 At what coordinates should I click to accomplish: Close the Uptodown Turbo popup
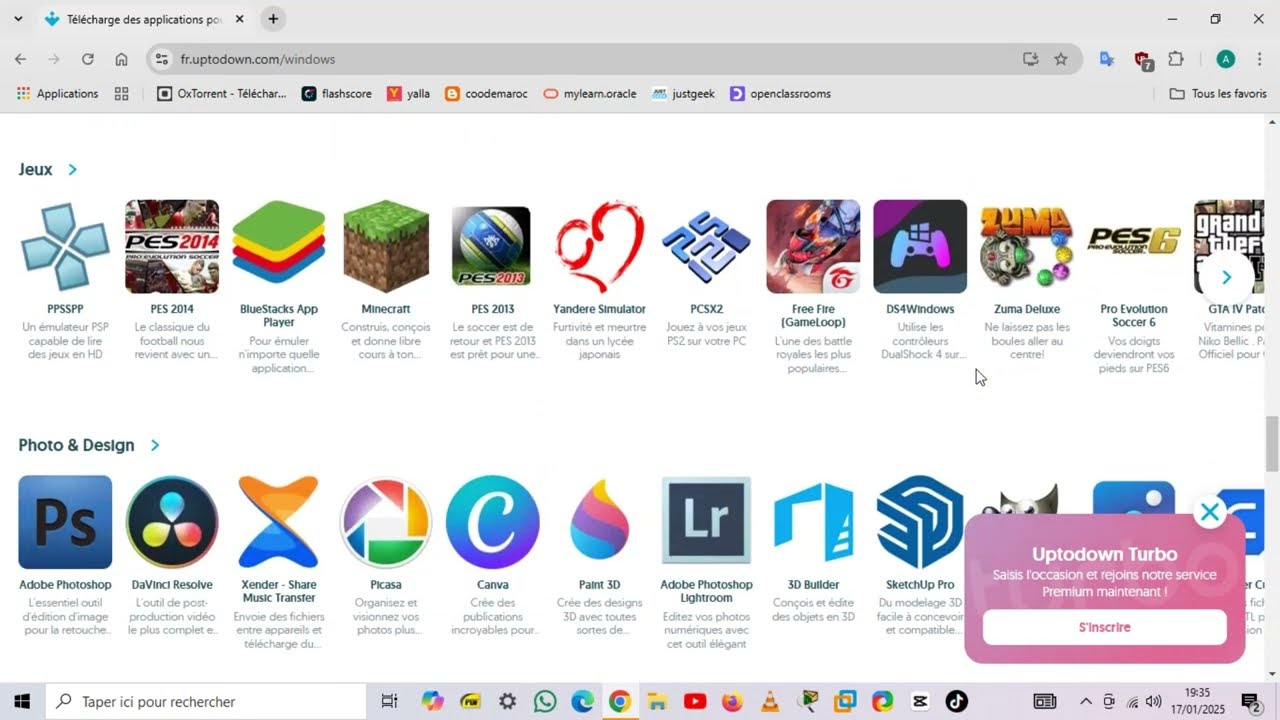(1210, 512)
